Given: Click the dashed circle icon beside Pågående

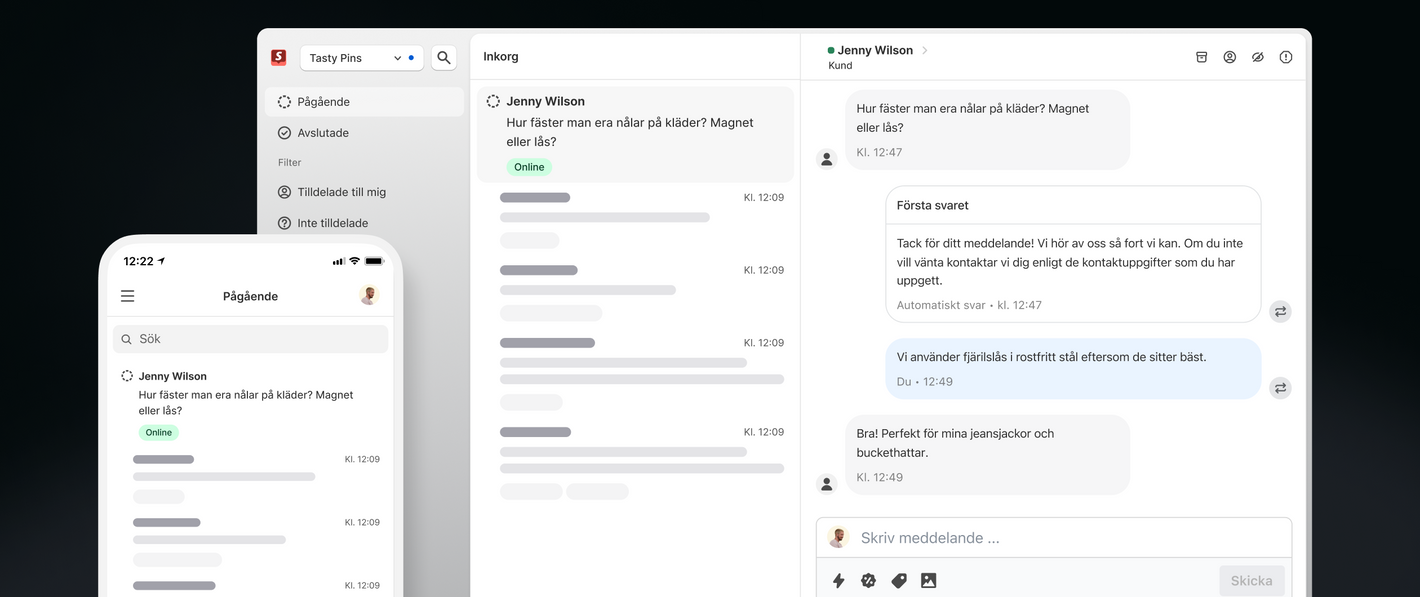Looking at the screenshot, I should 284,102.
